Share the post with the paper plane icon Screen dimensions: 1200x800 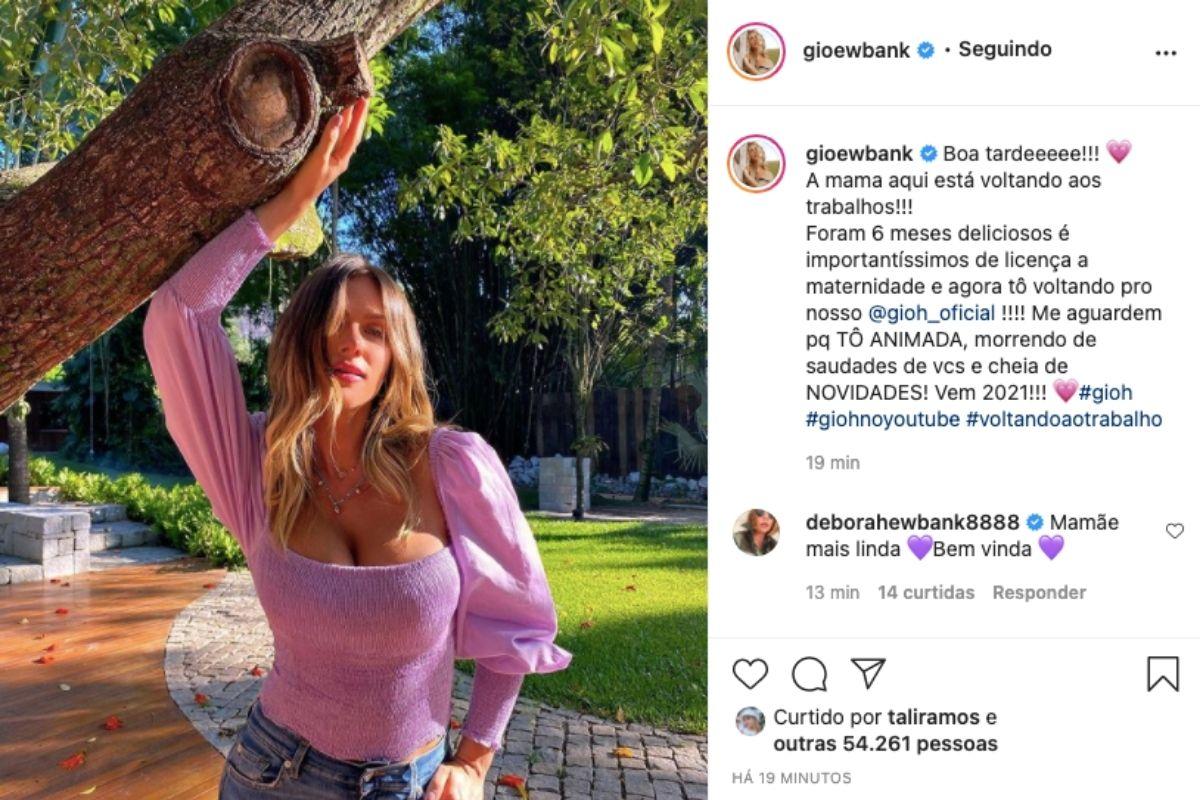coord(868,673)
